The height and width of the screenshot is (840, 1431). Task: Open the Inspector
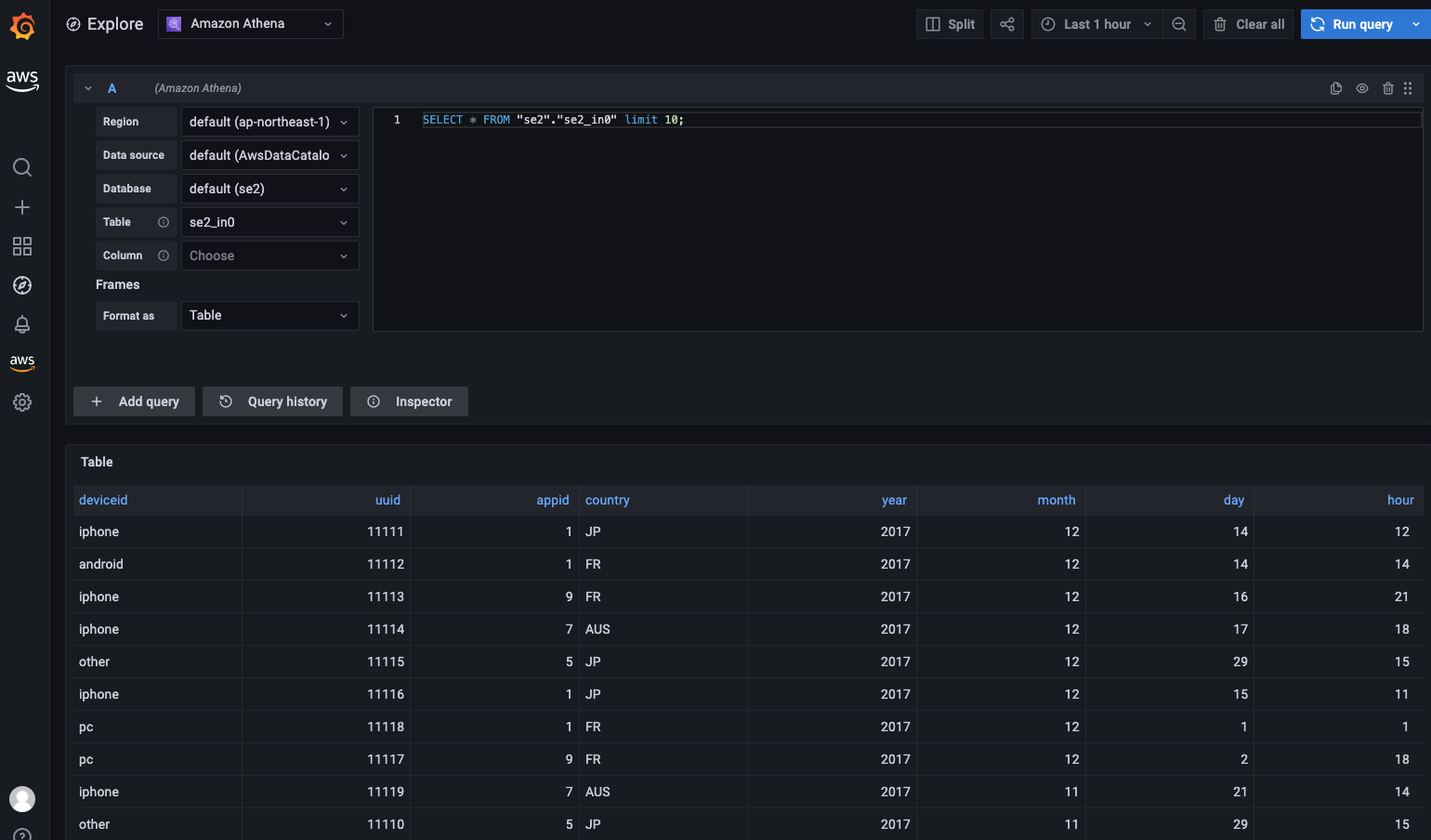pyautogui.click(x=409, y=401)
